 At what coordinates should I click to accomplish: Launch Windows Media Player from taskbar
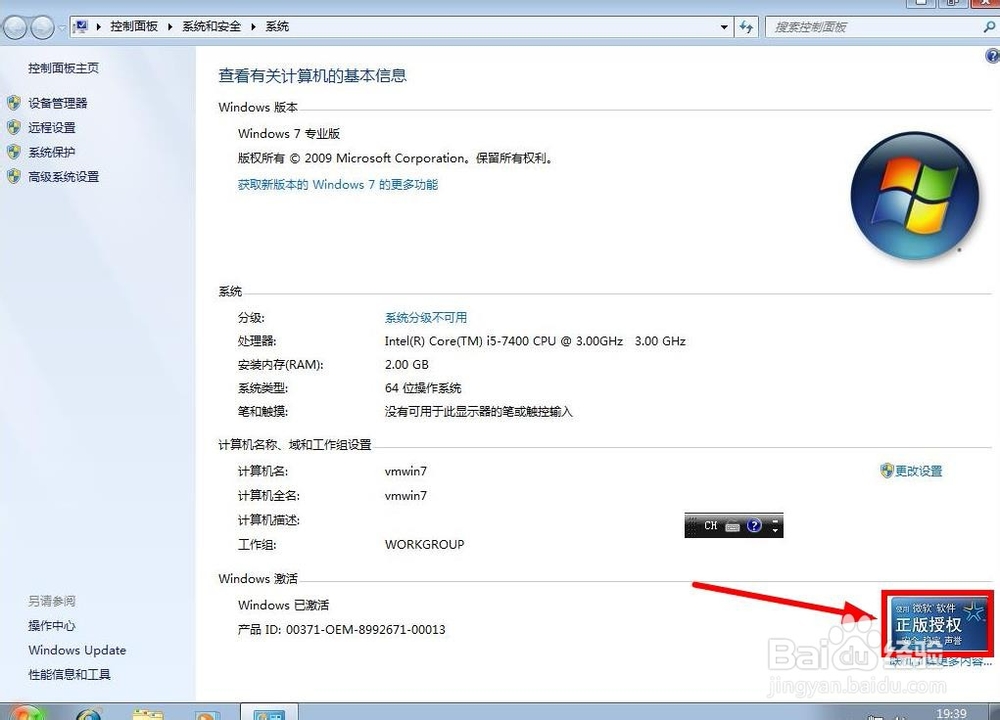coord(207,714)
